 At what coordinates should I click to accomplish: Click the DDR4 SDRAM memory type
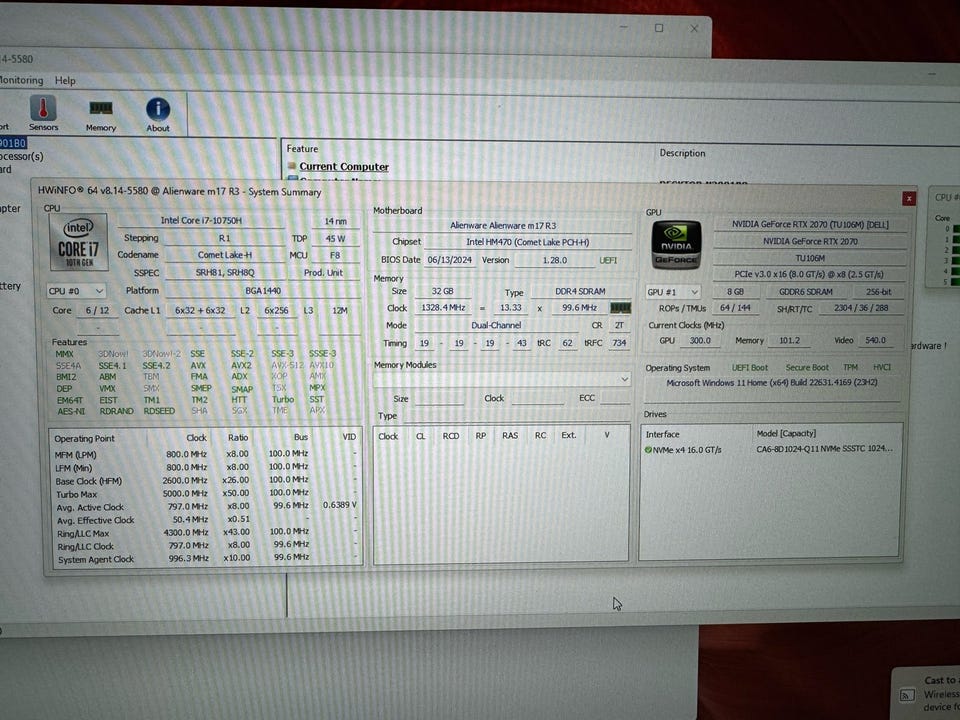click(x=580, y=291)
